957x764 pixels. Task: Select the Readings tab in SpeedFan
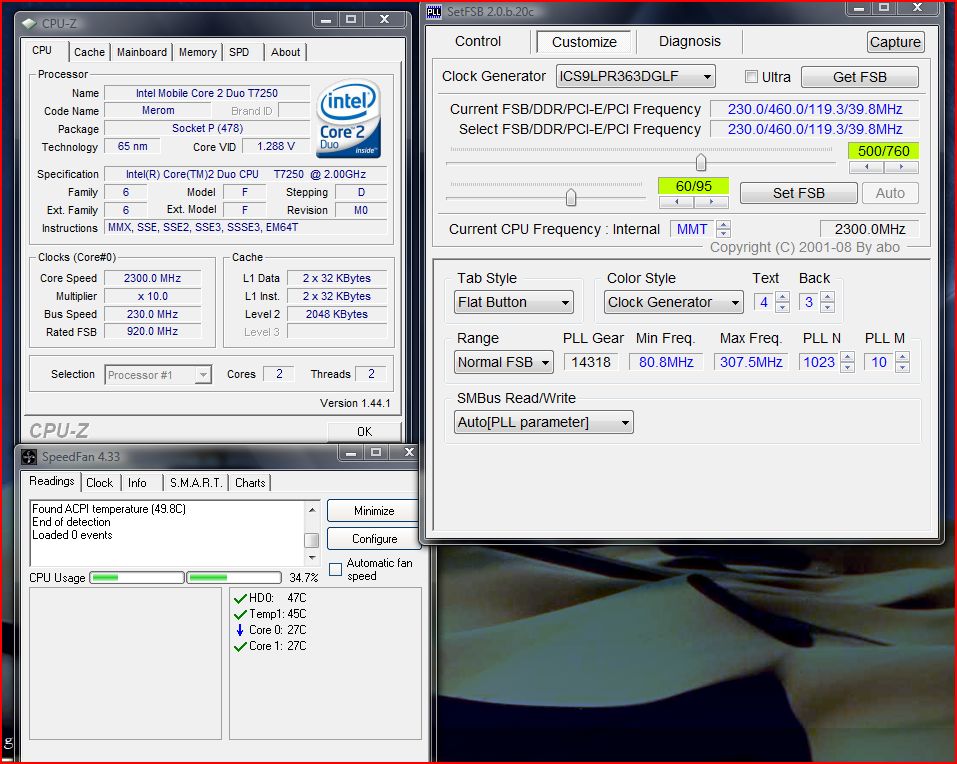coord(52,481)
